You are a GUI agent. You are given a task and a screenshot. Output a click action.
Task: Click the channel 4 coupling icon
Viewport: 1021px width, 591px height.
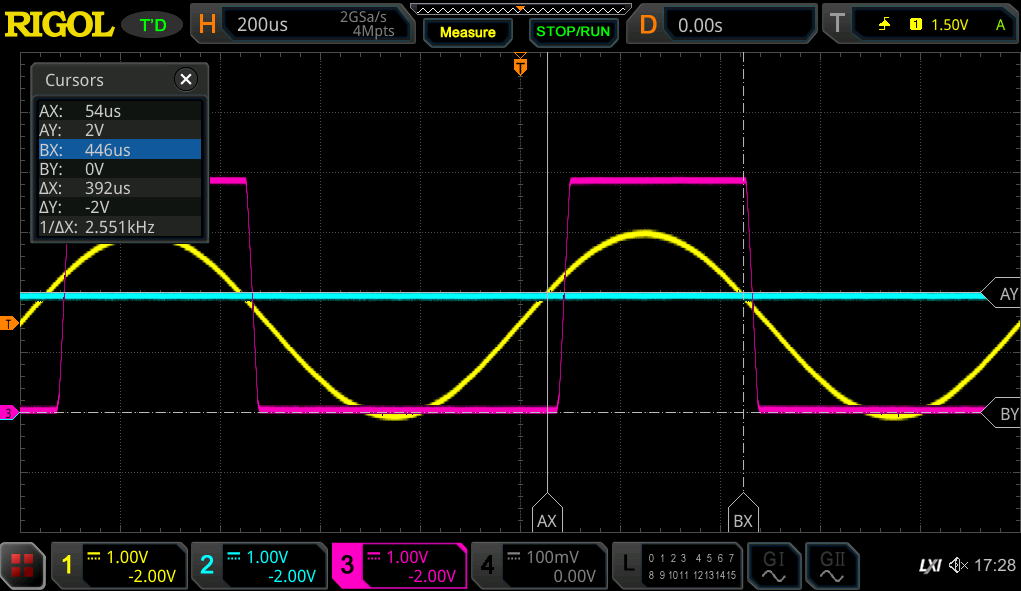[514, 557]
